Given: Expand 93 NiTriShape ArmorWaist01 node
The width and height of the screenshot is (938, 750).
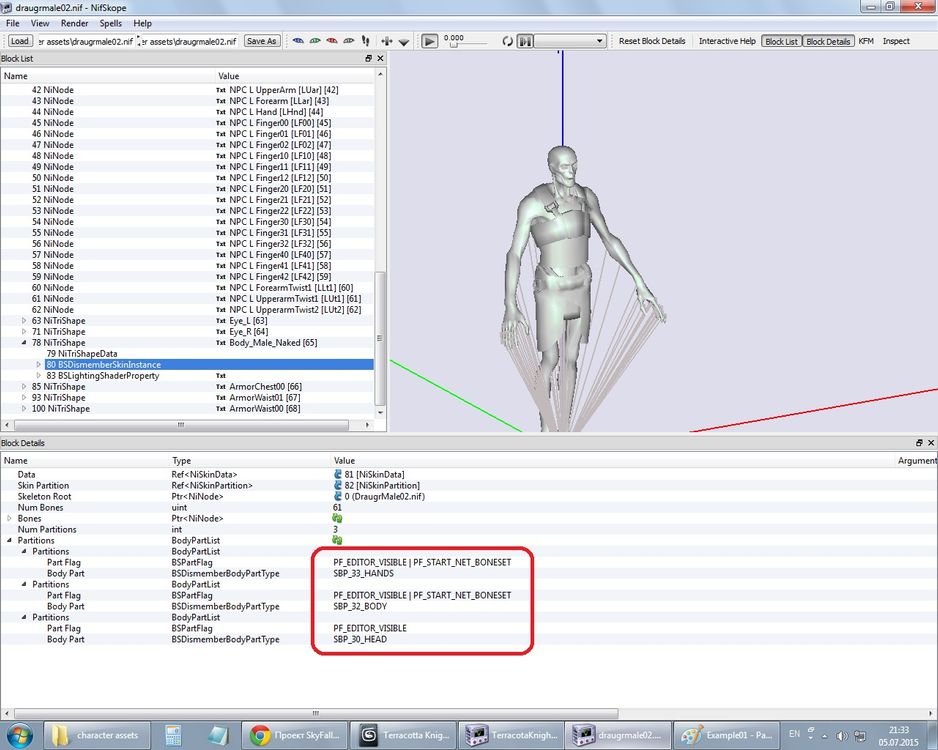Looking at the screenshot, I should point(24,398).
